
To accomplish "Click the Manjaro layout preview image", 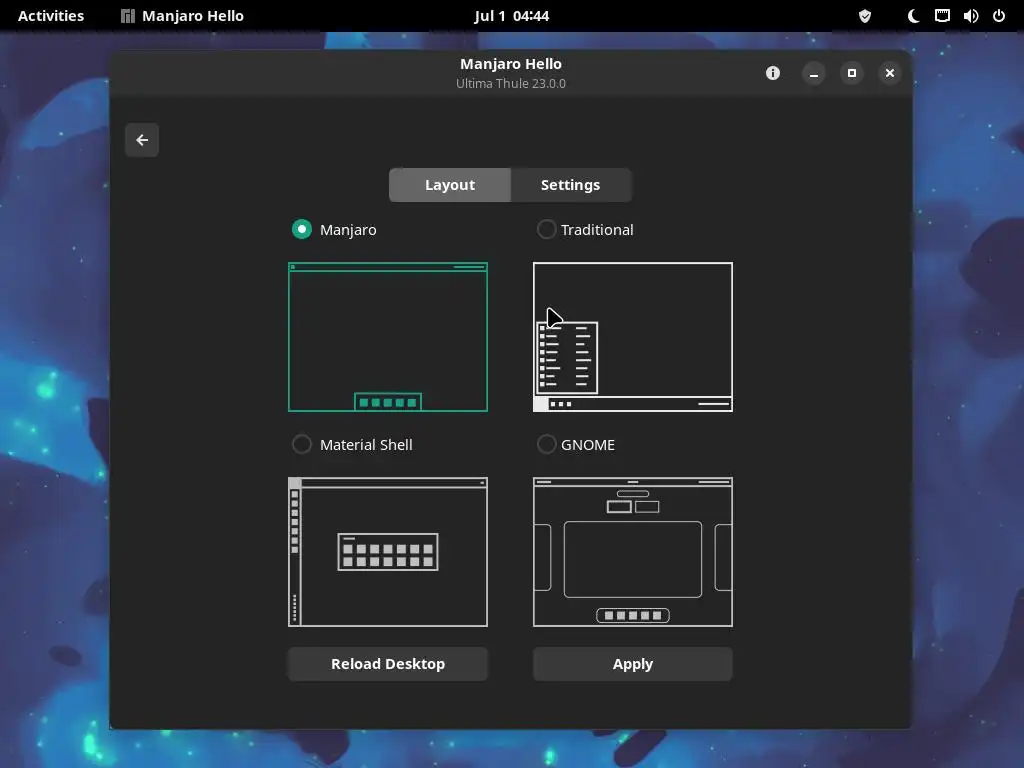I will pos(388,337).
